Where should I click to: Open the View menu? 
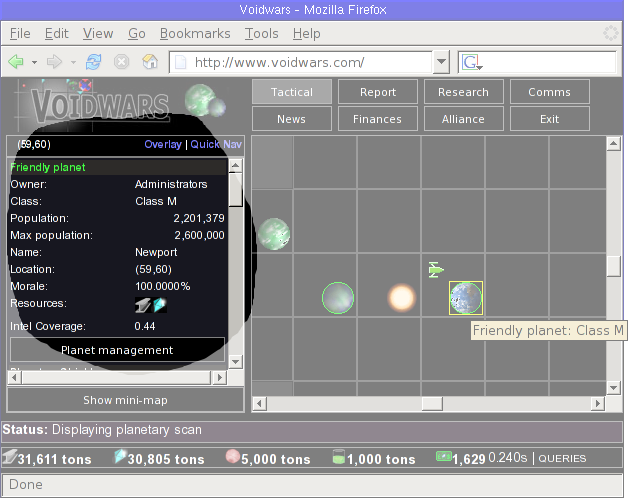click(x=98, y=33)
